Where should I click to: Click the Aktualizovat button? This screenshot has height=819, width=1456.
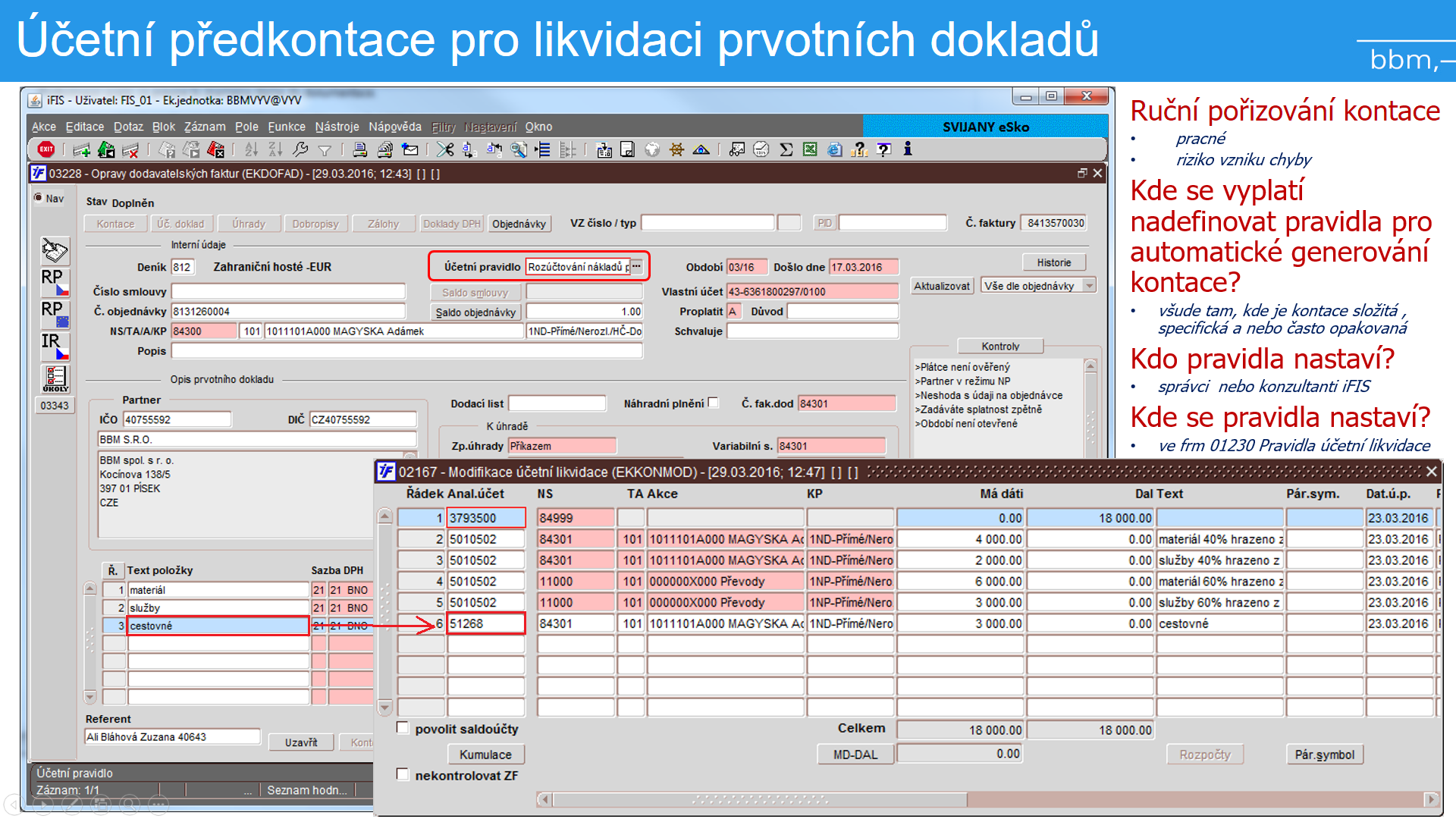[x=941, y=286]
